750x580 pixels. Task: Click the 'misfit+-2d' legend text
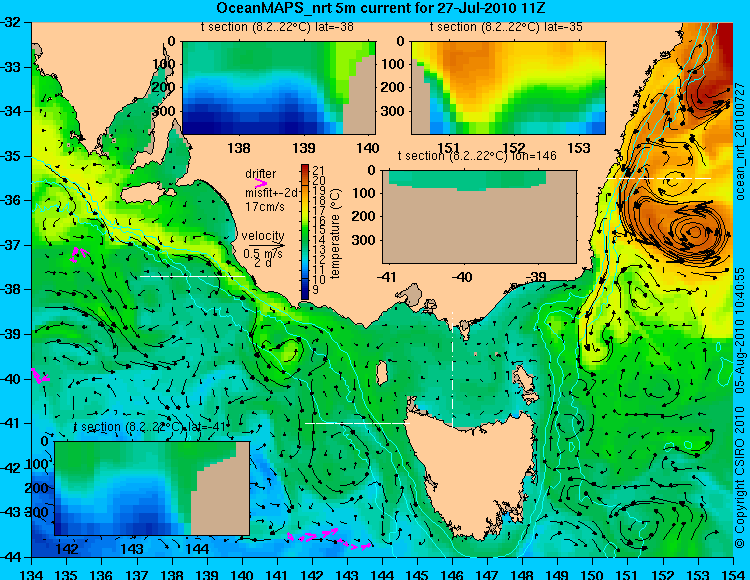271,193
